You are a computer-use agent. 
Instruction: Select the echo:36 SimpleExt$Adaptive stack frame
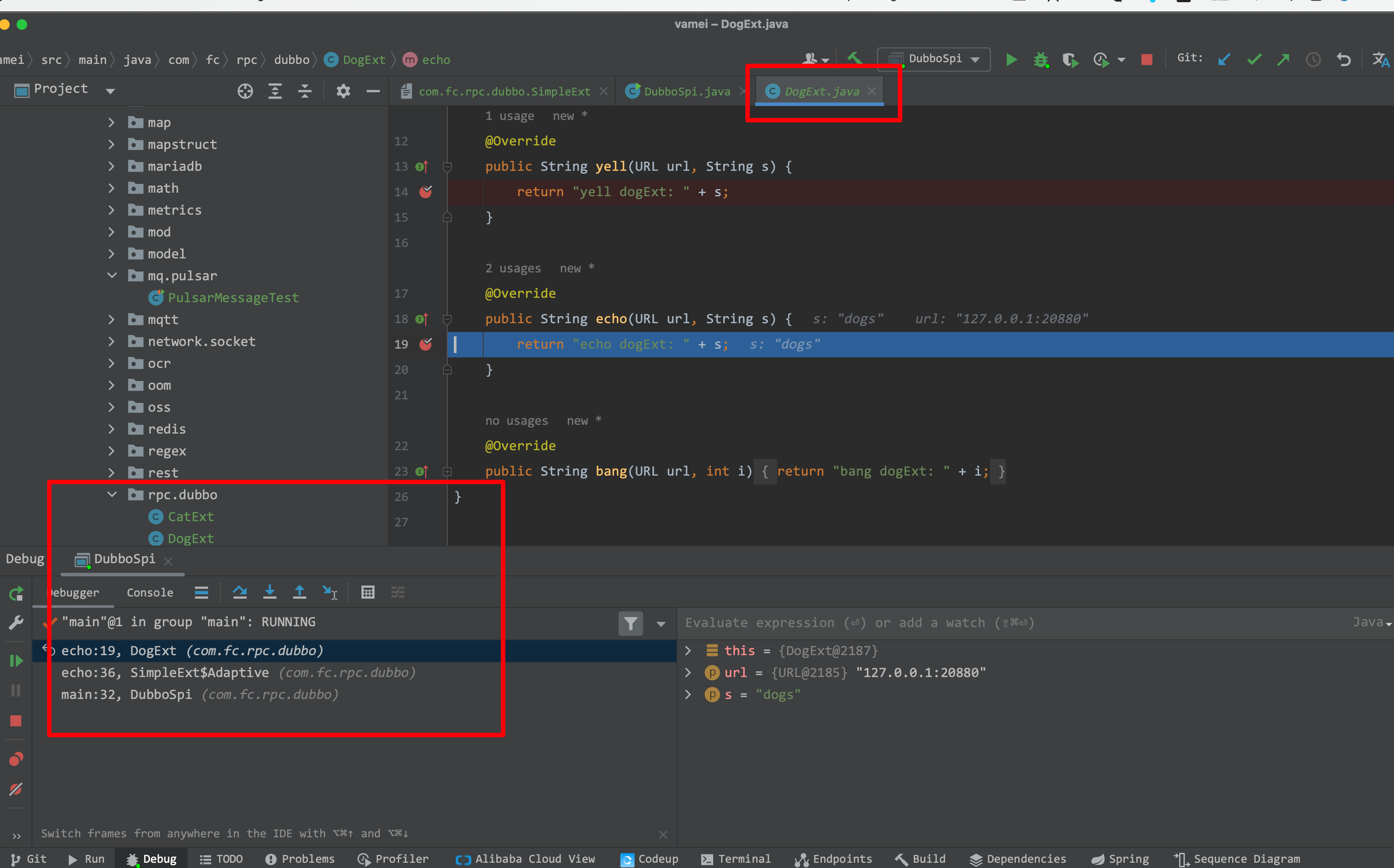tap(354, 672)
